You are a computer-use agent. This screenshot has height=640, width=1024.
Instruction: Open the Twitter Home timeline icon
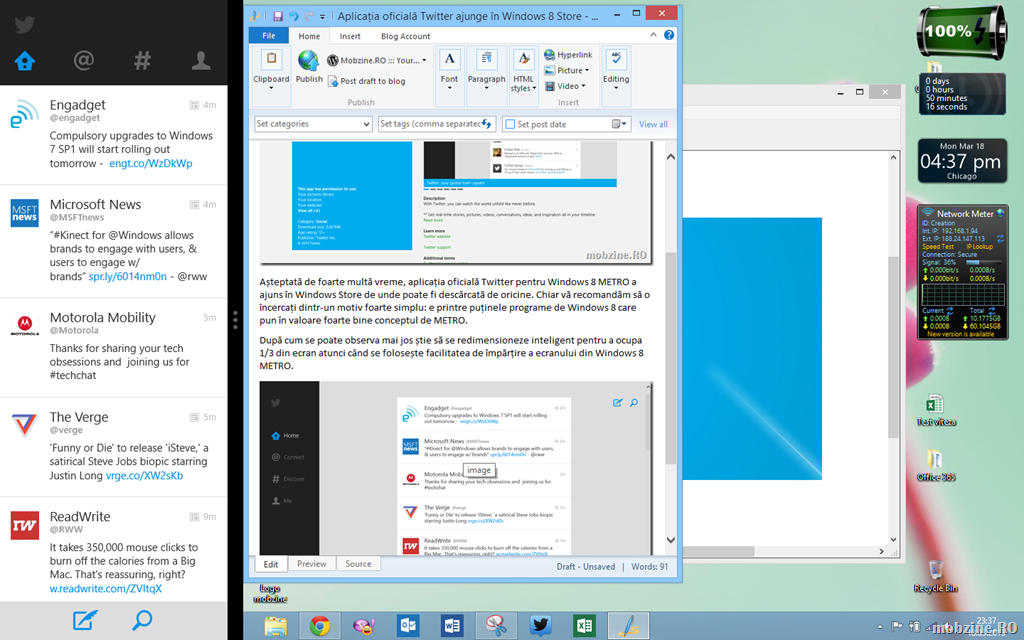pyautogui.click(x=25, y=61)
